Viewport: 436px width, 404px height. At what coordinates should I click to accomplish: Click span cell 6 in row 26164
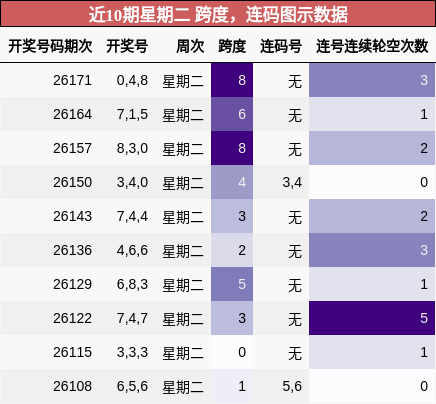pos(232,114)
